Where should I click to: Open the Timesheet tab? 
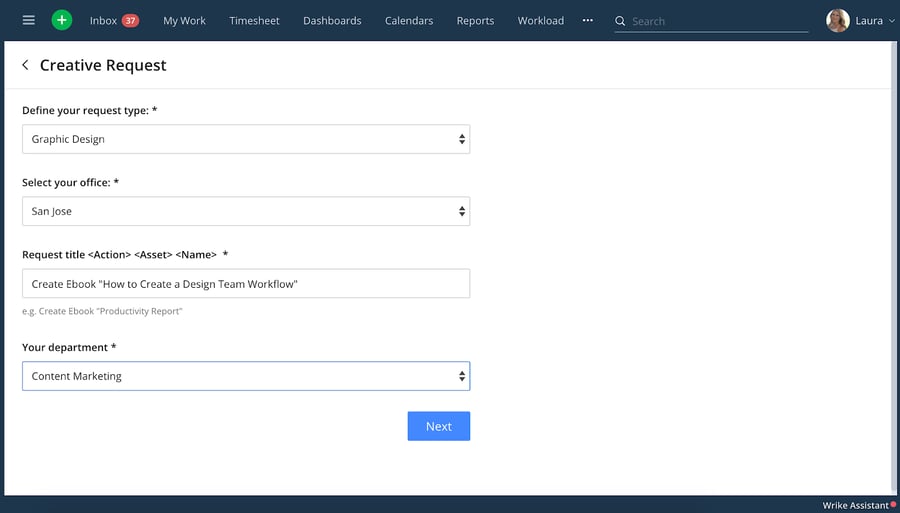(254, 20)
